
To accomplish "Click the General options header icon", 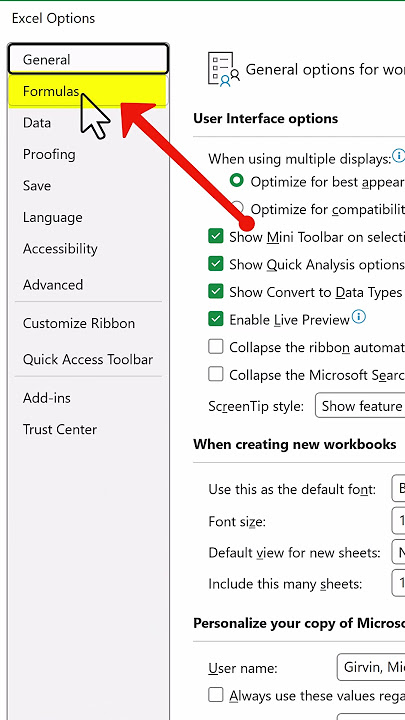I will 224,70.
